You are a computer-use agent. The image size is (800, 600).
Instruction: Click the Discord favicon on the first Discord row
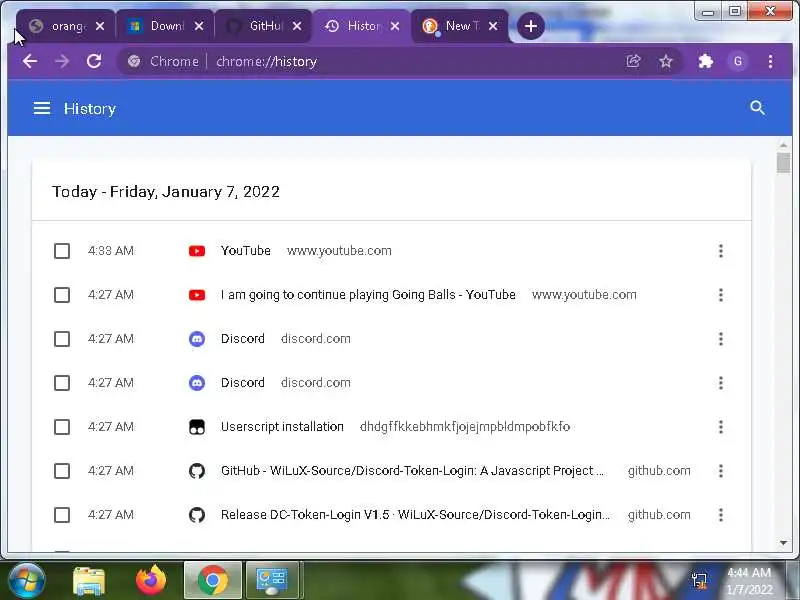pyautogui.click(x=197, y=339)
